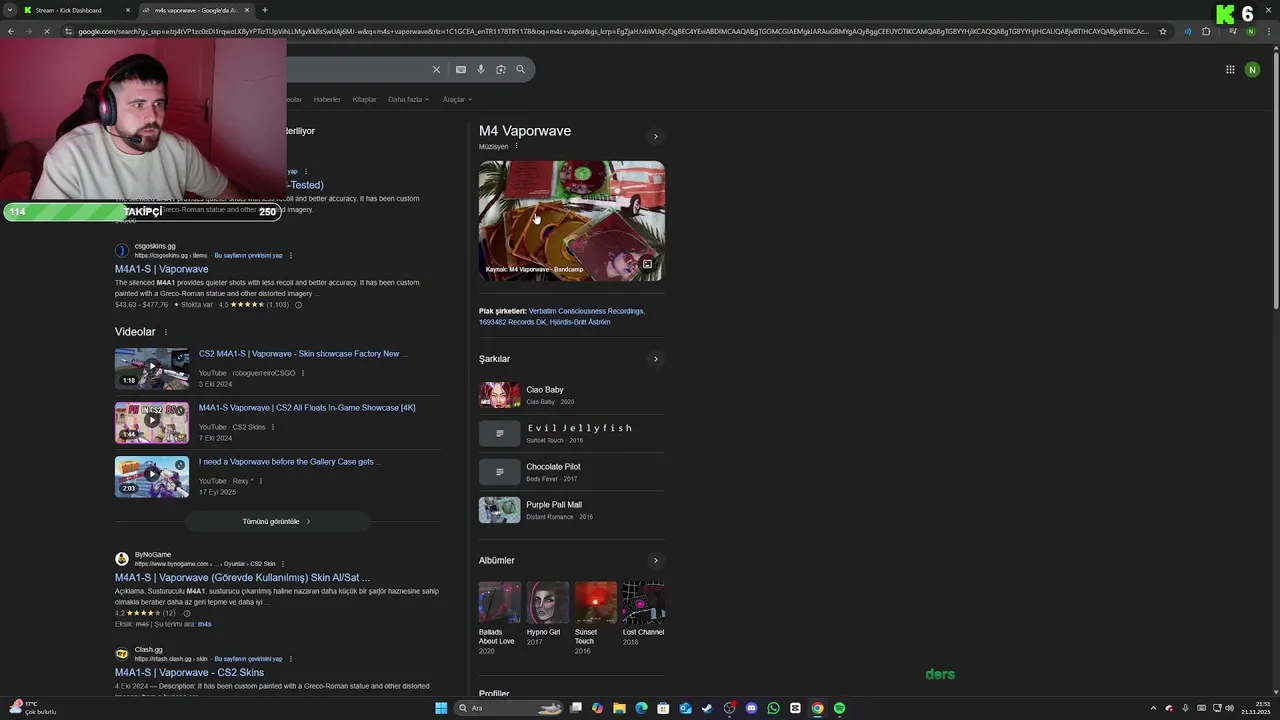Open options next to Videolar heading
The width and height of the screenshot is (1280, 720).
tap(166, 332)
